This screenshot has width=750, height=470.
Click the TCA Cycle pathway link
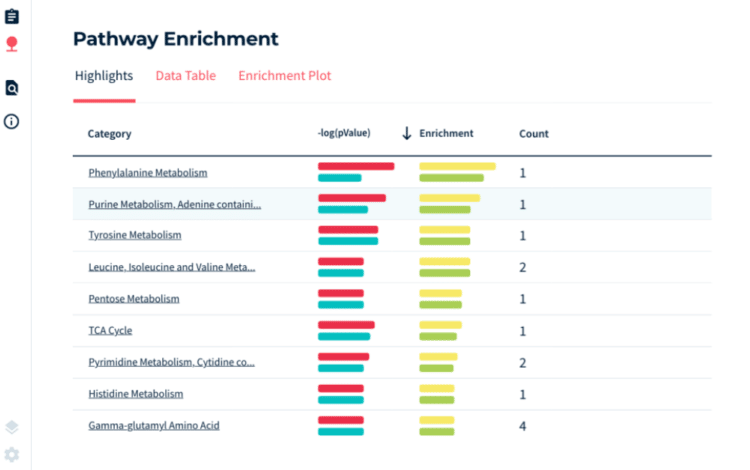click(110, 330)
